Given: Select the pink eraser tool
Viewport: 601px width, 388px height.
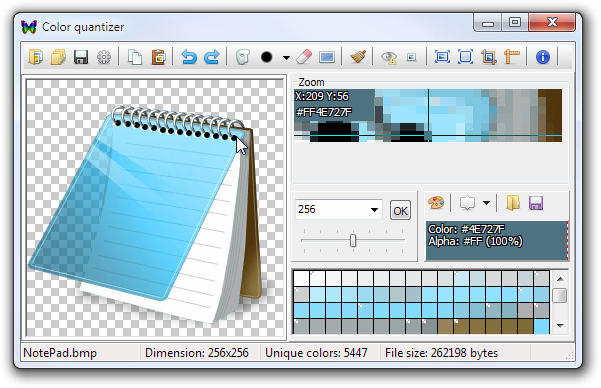Looking at the screenshot, I should pos(304,57).
